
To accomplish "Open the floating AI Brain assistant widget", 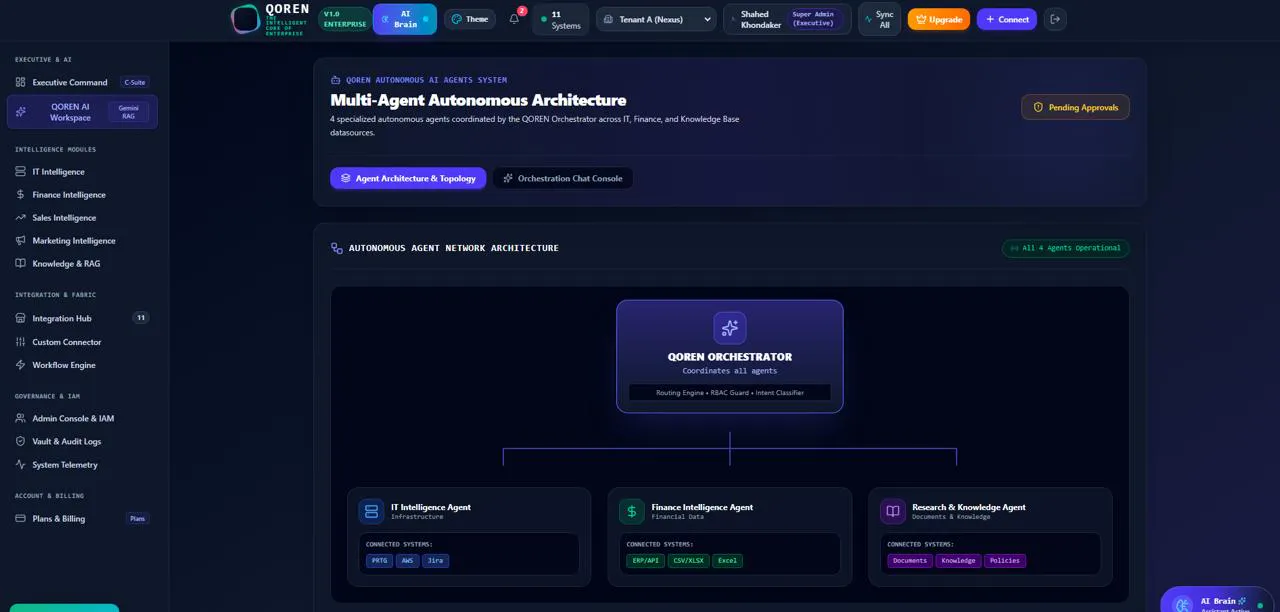I will click(1217, 600).
